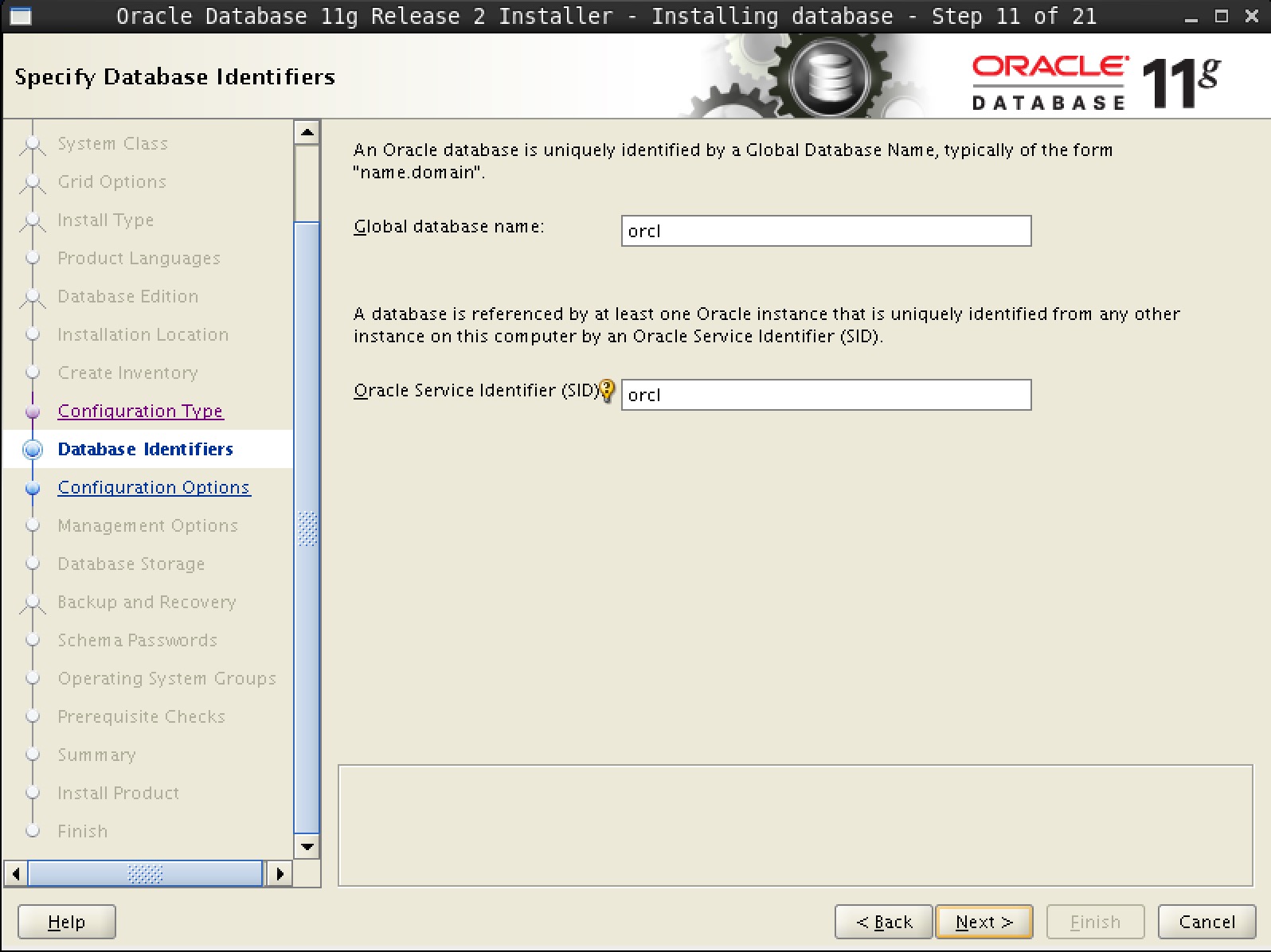This screenshot has width=1271, height=952.
Task: Click the Help button
Action: tap(67, 922)
